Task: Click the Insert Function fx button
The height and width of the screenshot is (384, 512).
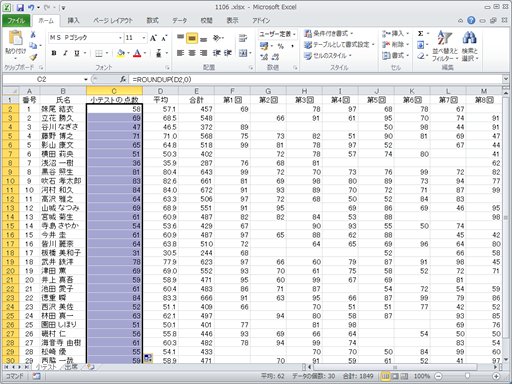Action: [123, 79]
